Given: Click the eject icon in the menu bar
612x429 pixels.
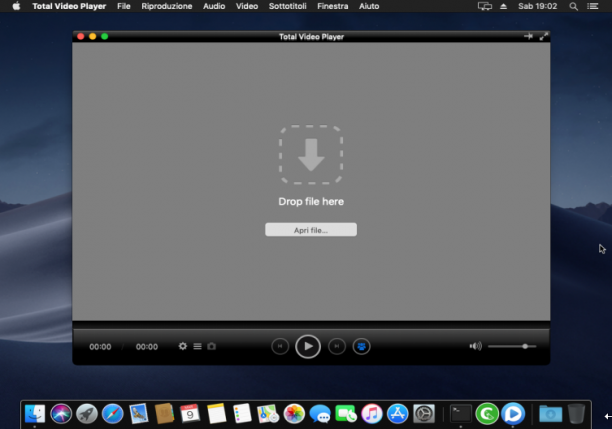Looking at the screenshot, I should 503,6.
